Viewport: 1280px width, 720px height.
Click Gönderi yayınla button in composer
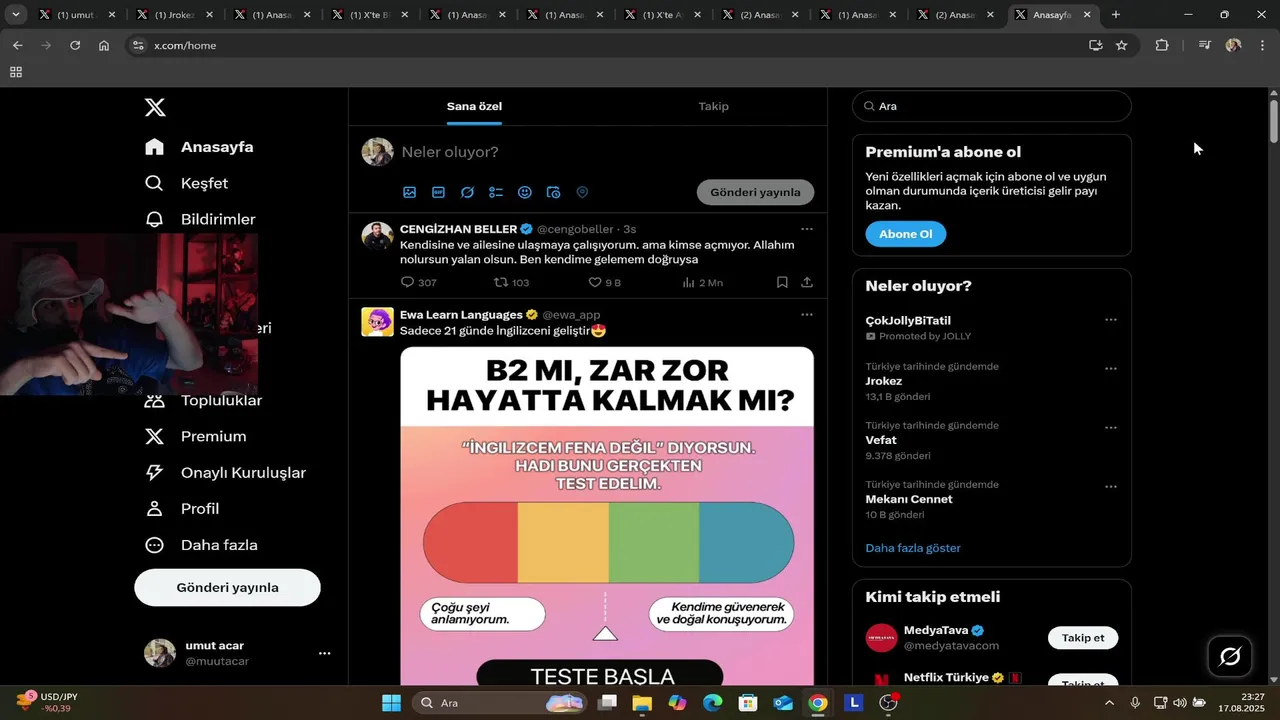755,192
